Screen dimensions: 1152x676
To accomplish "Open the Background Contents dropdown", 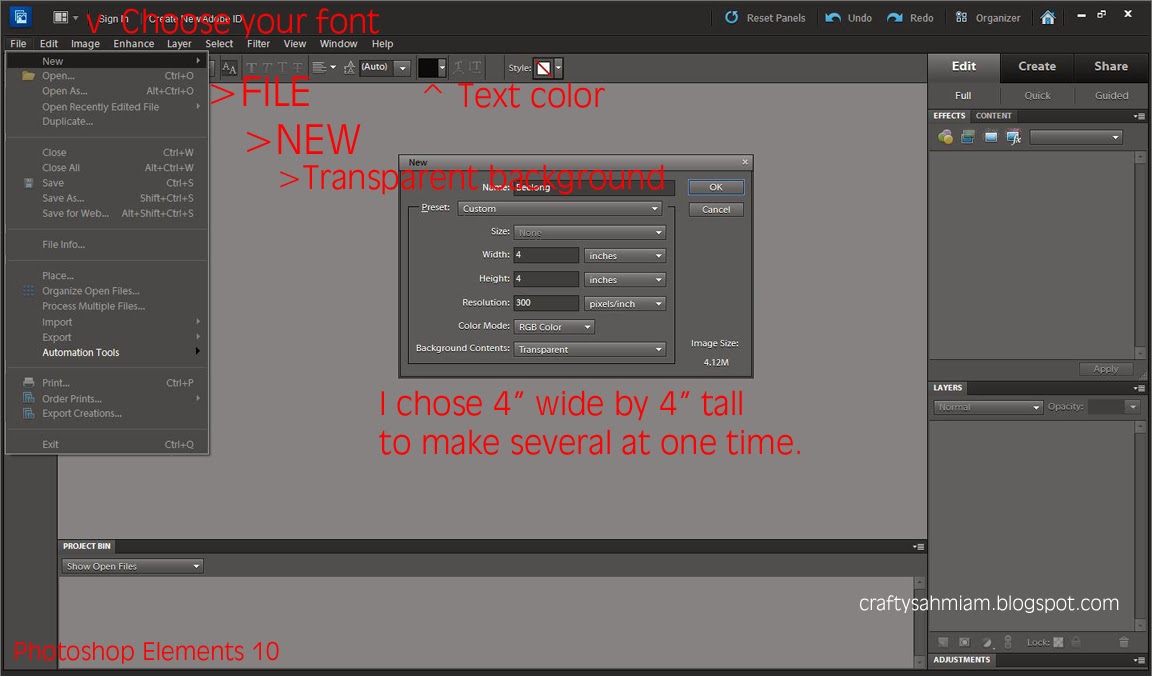I will coord(590,350).
